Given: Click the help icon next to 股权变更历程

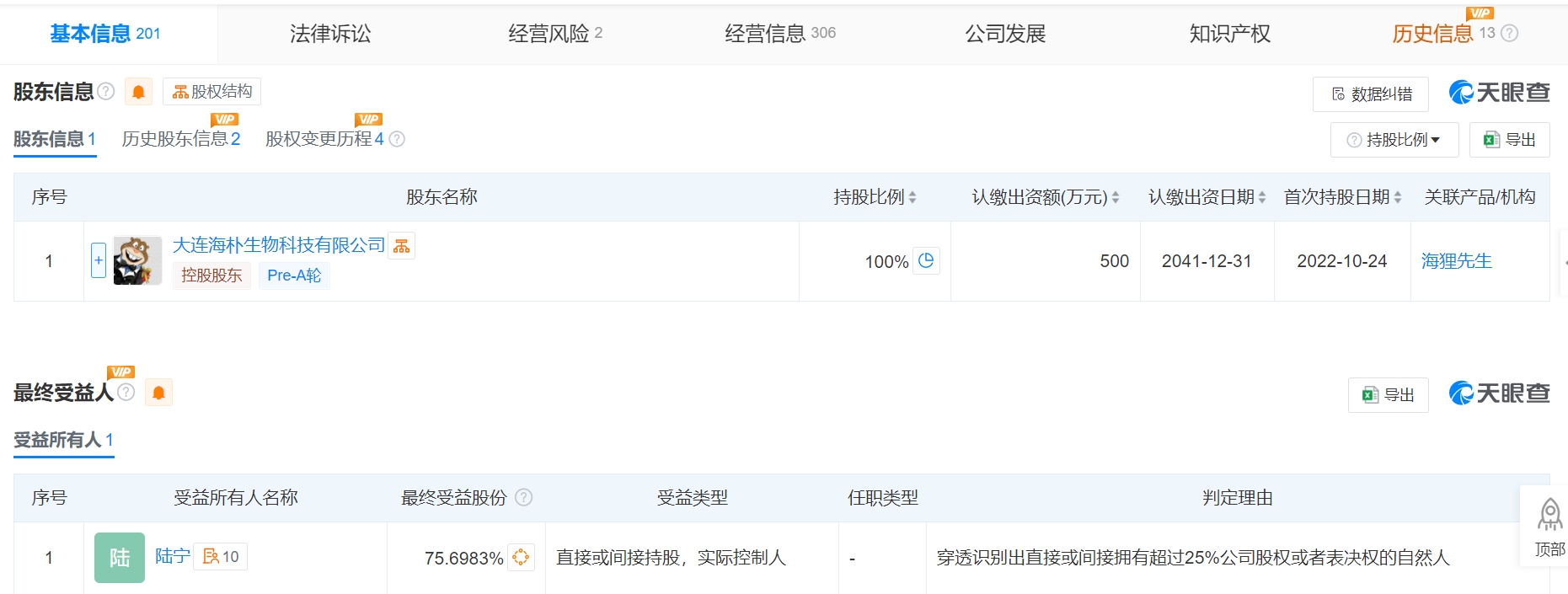Looking at the screenshot, I should [x=397, y=139].
